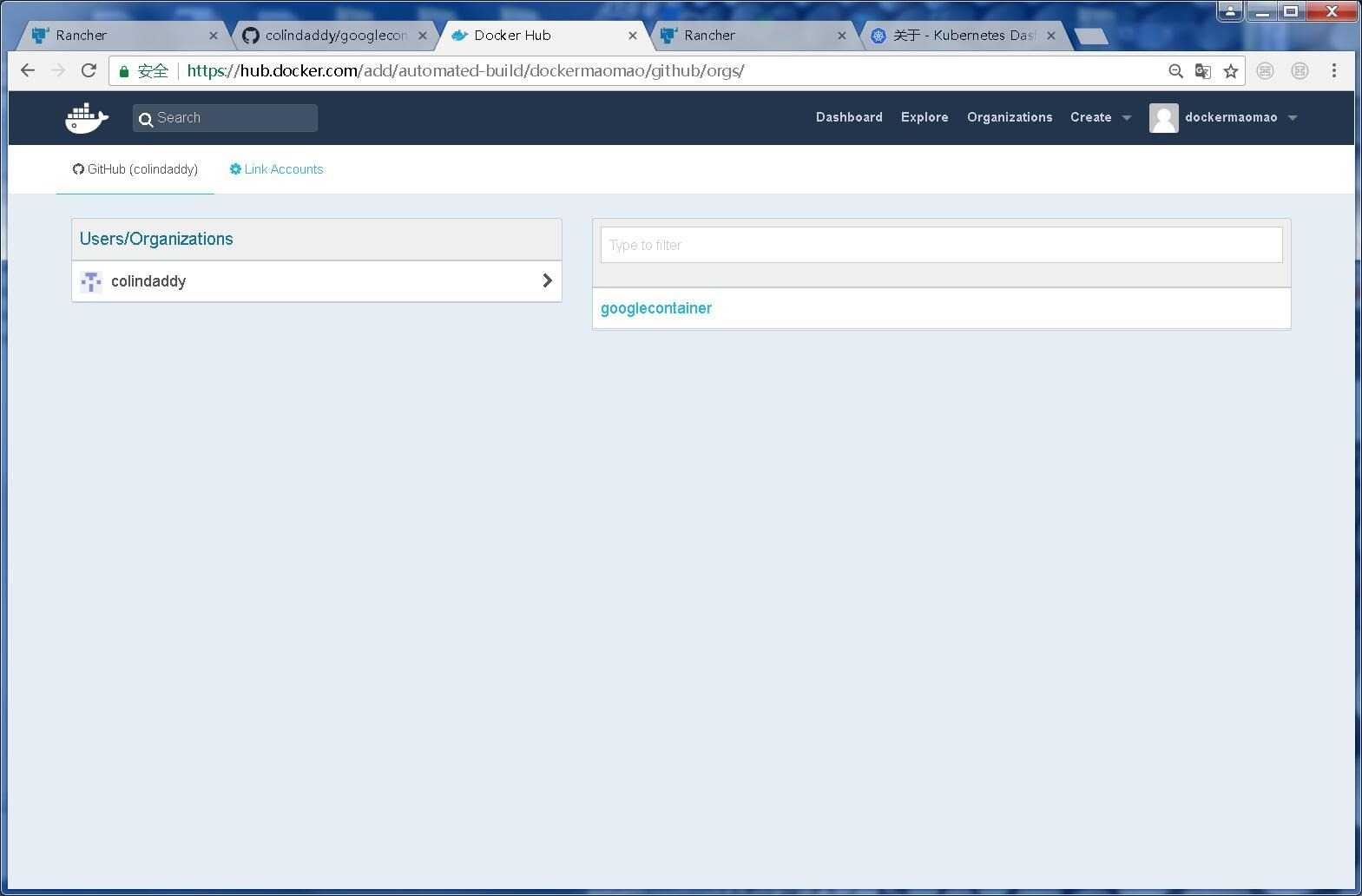Click the second Rancher tab favicon
The width and height of the screenshot is (1362, 896).
coord(669,36)
